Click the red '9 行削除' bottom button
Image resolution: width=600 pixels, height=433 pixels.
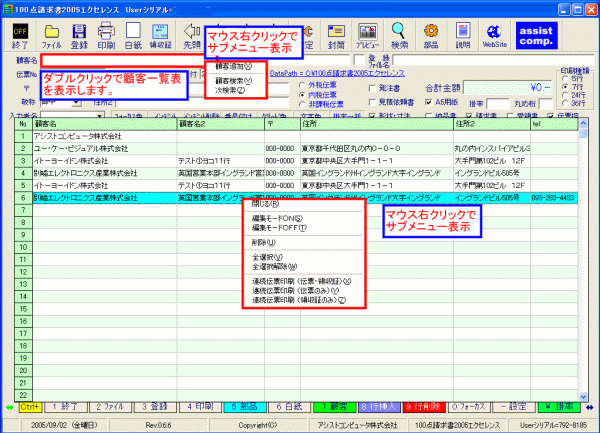point(423,407)
